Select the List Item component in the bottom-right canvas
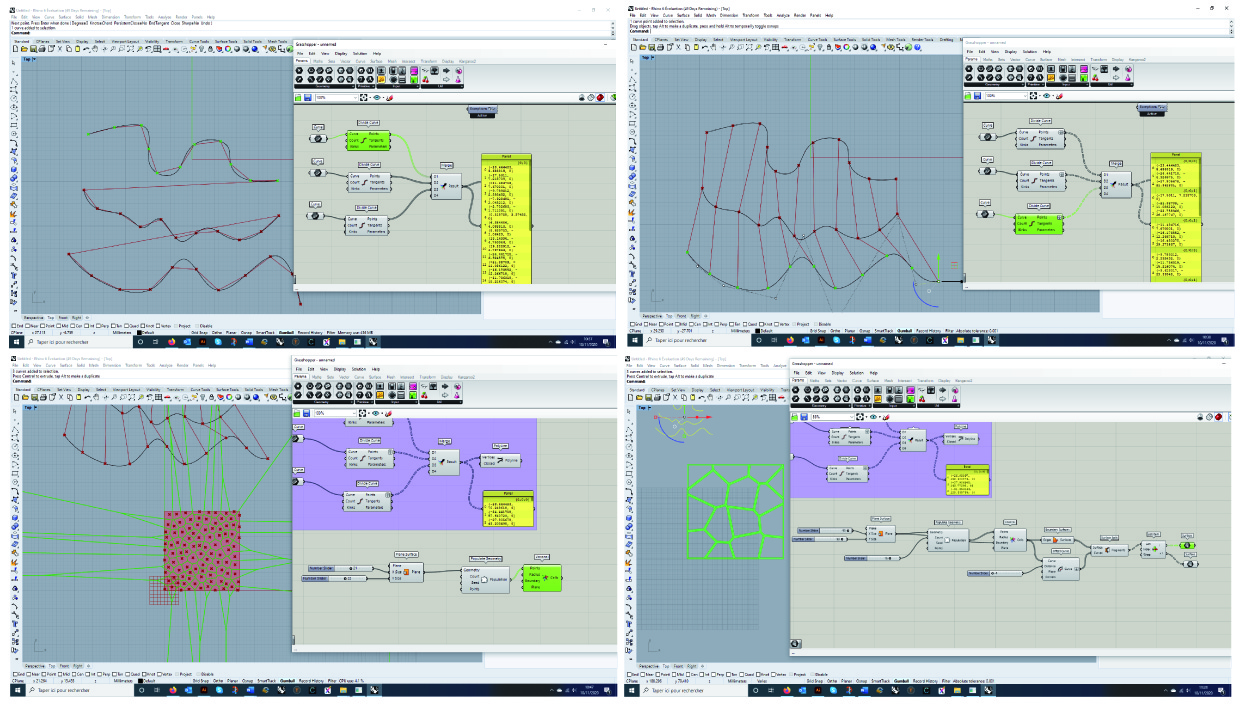The height and width of the screenshot is (706, 1241). pos(1152,549)
